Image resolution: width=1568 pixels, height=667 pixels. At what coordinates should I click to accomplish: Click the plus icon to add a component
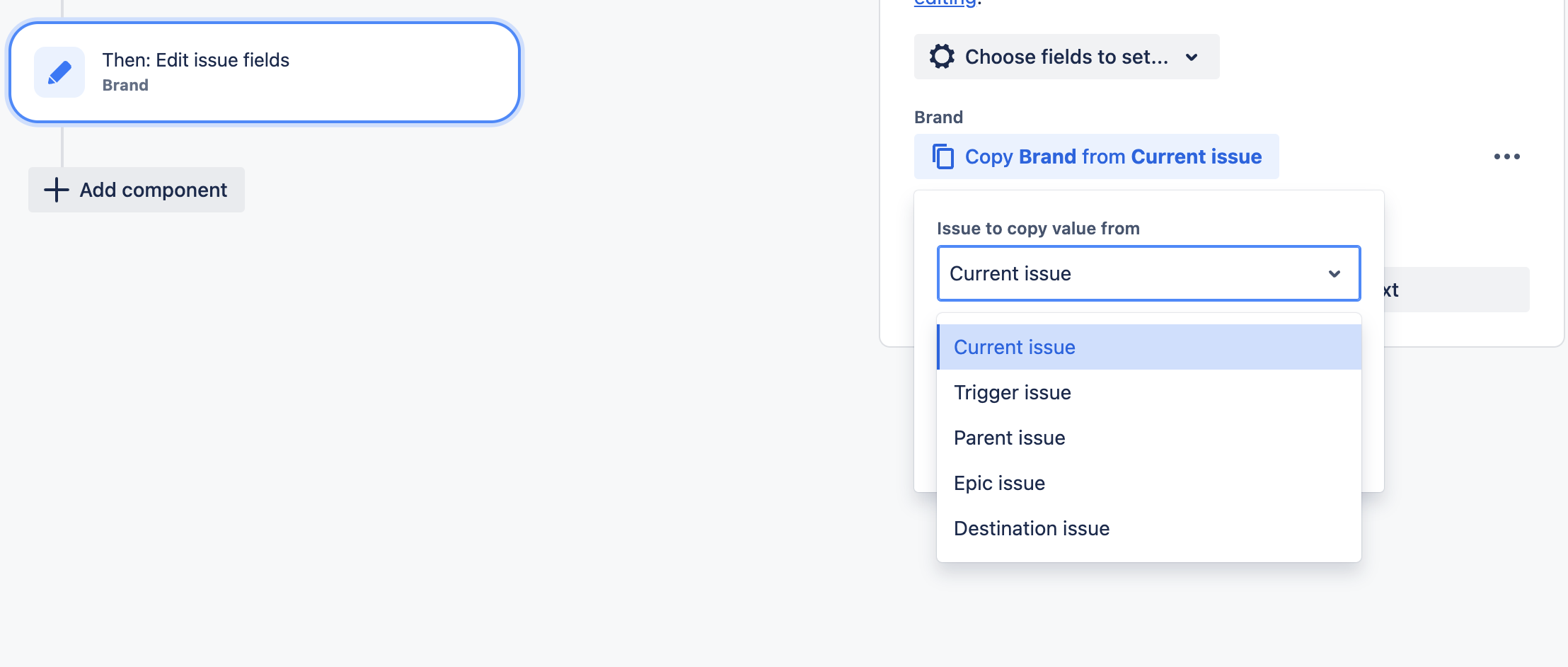55,190
